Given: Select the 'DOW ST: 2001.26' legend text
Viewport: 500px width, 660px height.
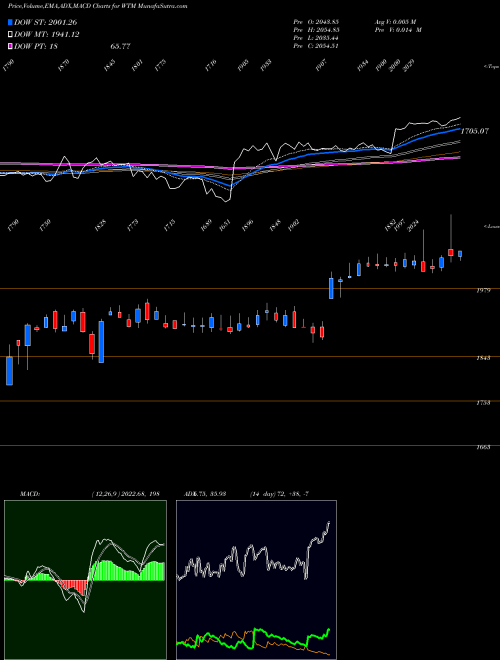Looking at the screenshot, I should pyautogui.click(x=46, y=22).
